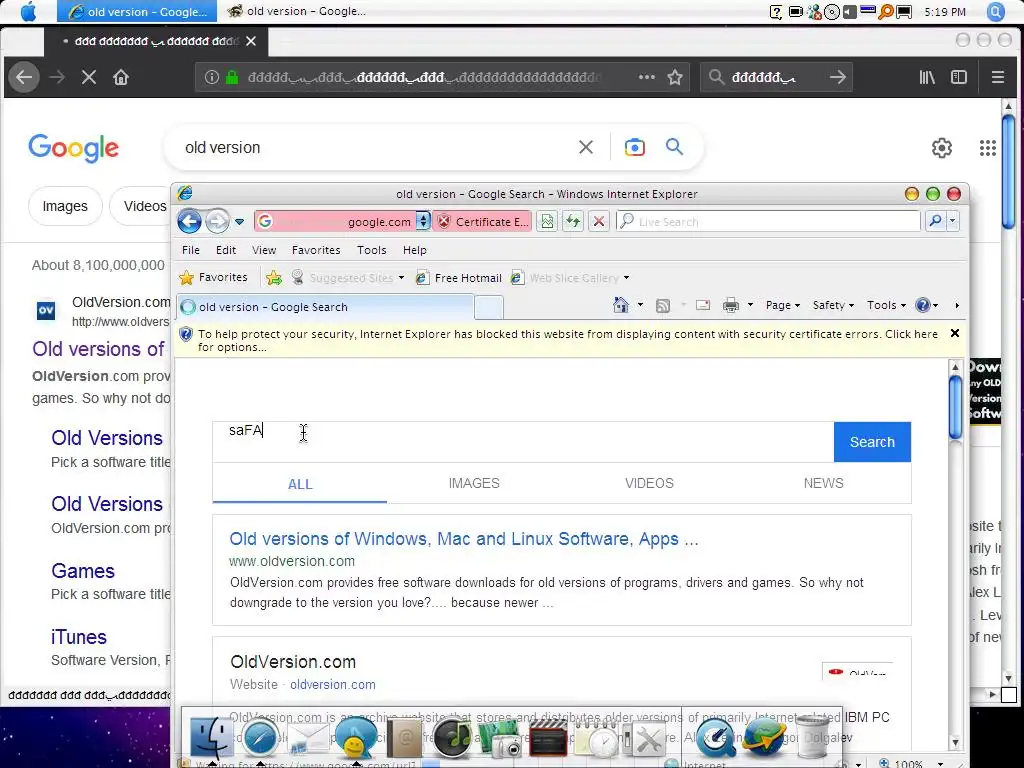Click Live Search magnifier button

[935, 221]
